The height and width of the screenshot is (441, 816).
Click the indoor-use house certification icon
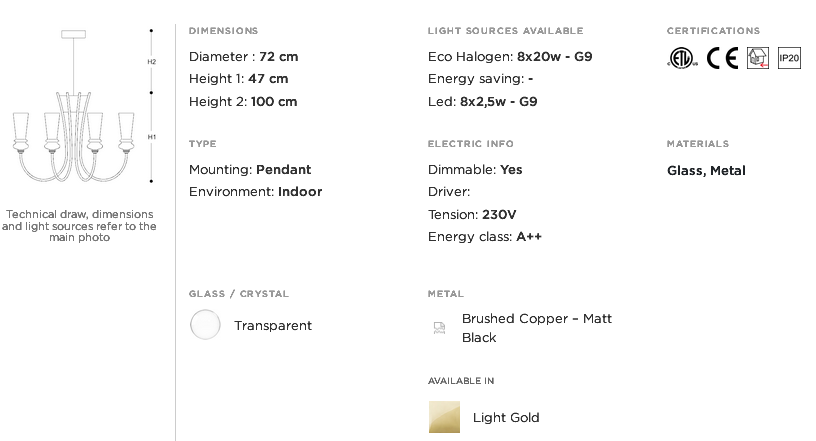(x=758, y=58)
